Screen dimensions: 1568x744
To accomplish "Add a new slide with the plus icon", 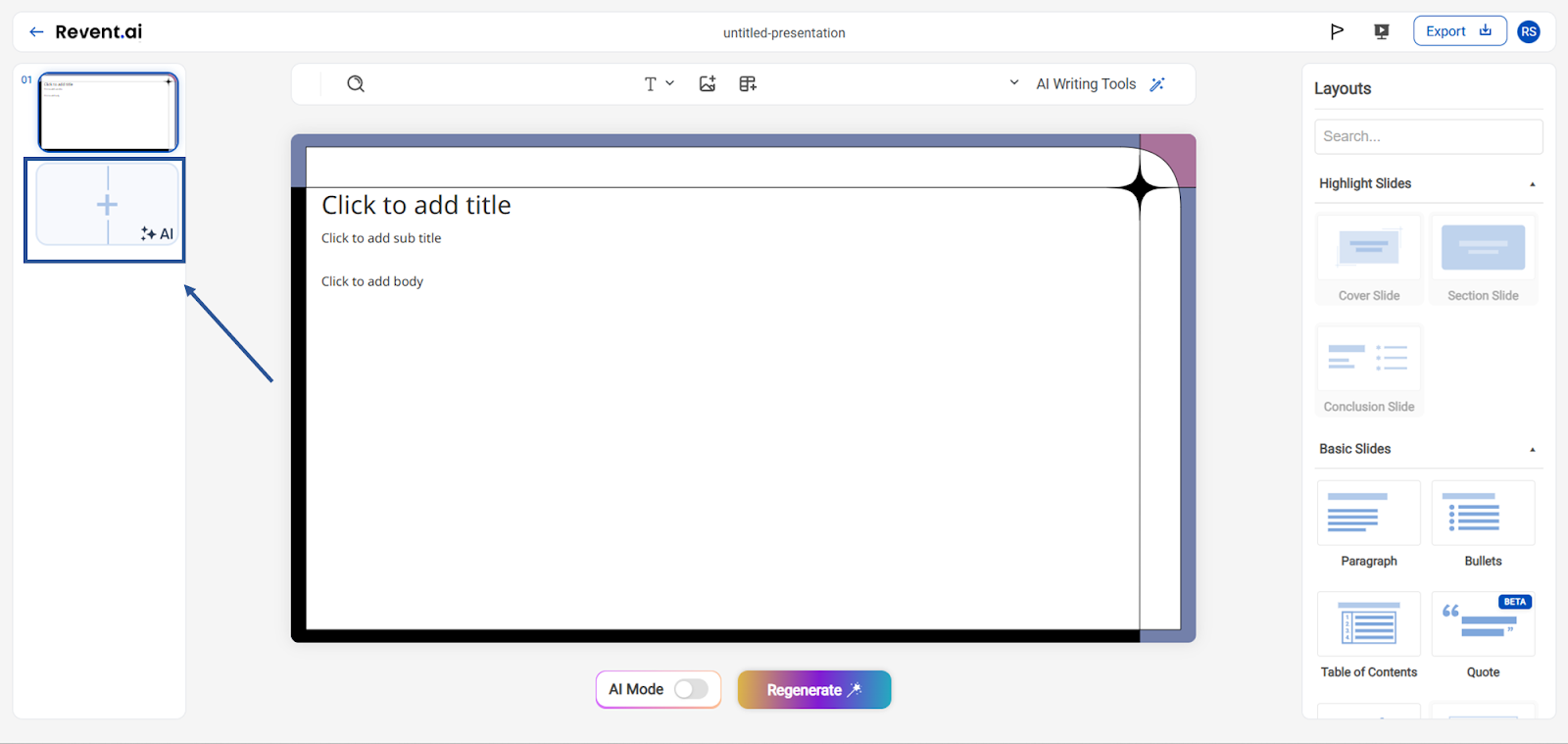I will [107, 204].
